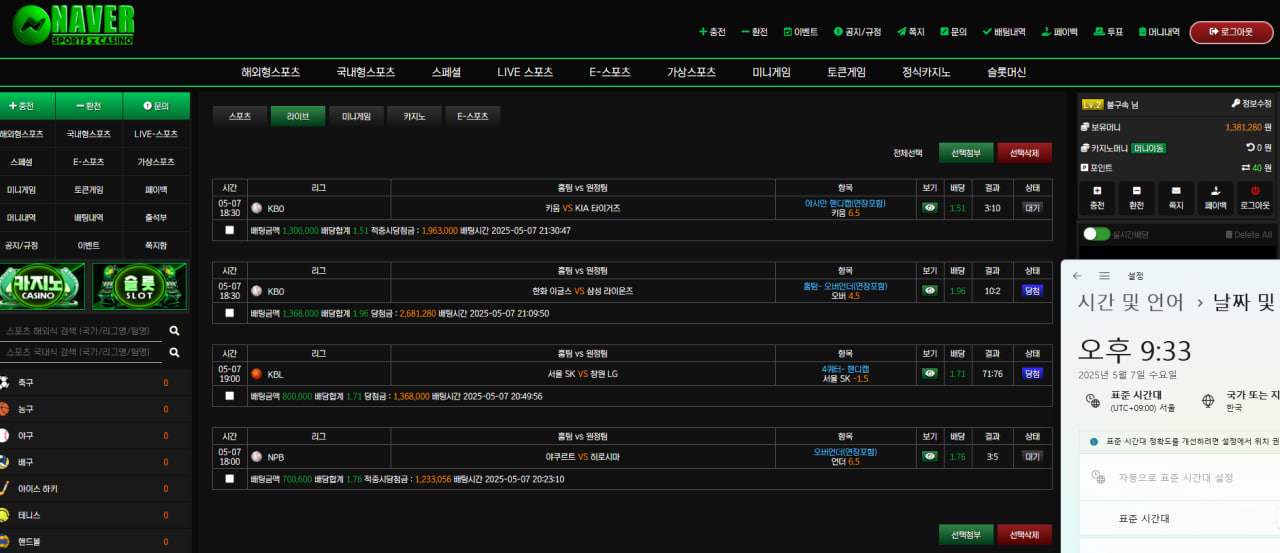Switch to the 미니게임 history tab
The image size is (1280, 553).
pos(356,116)
